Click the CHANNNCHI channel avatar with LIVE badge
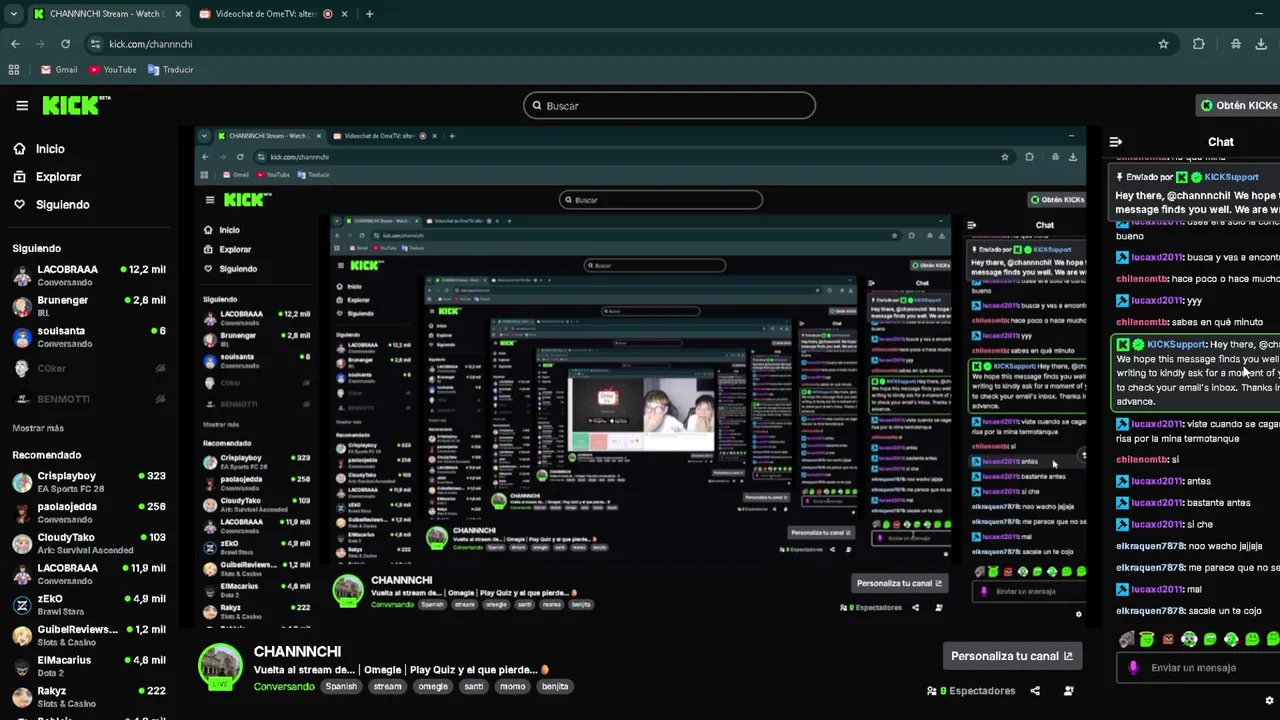 click(220, 667)
